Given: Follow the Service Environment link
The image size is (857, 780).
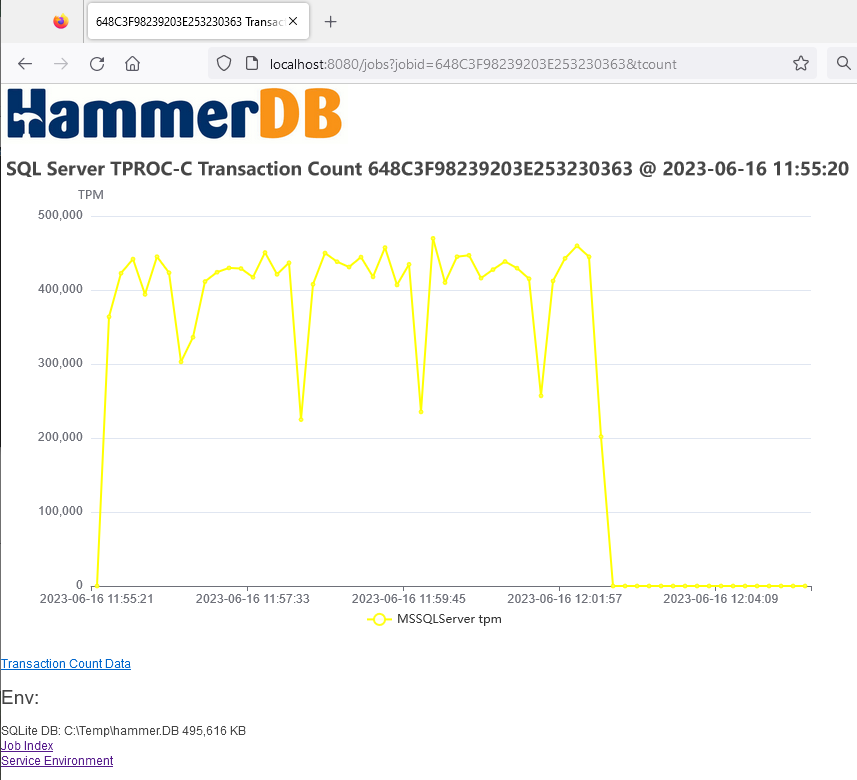Looking at the screenshot, I should [x=57, y=761].
